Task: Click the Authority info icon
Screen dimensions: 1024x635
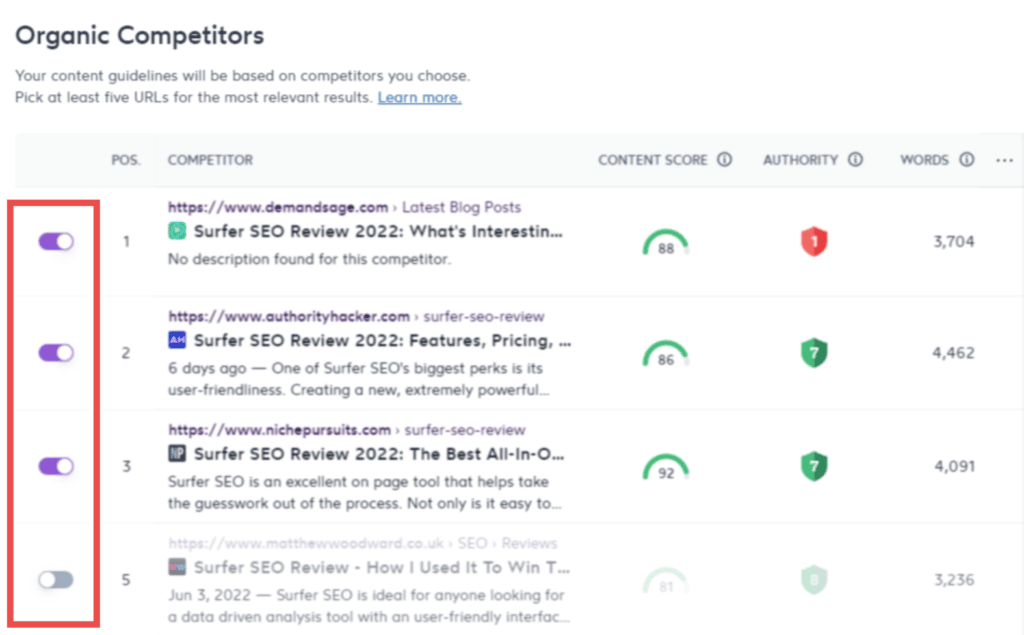Action: pyautogui.click(x=855, y=159)
